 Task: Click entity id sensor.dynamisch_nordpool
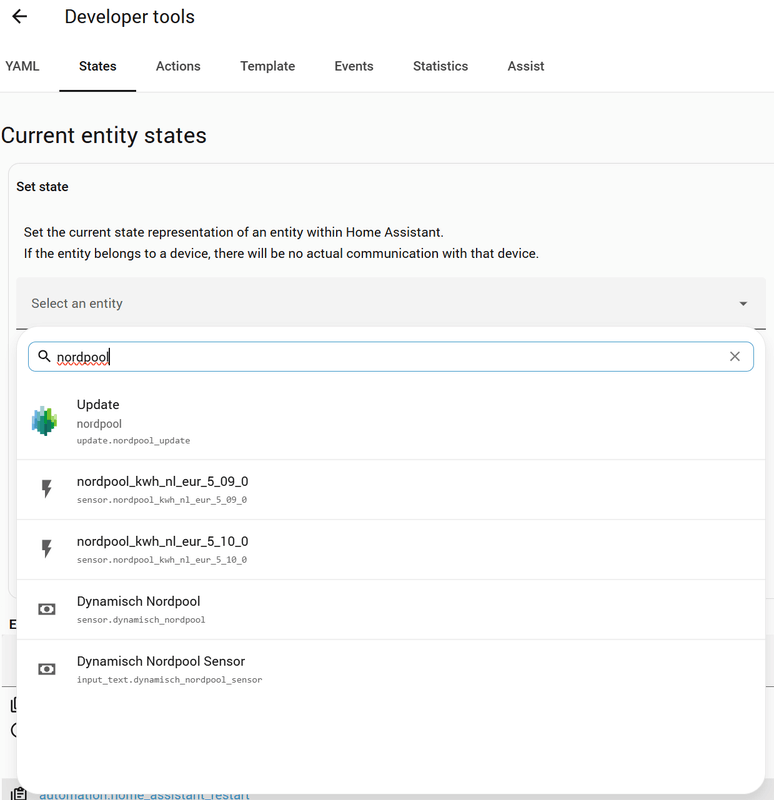coord(141,620)
